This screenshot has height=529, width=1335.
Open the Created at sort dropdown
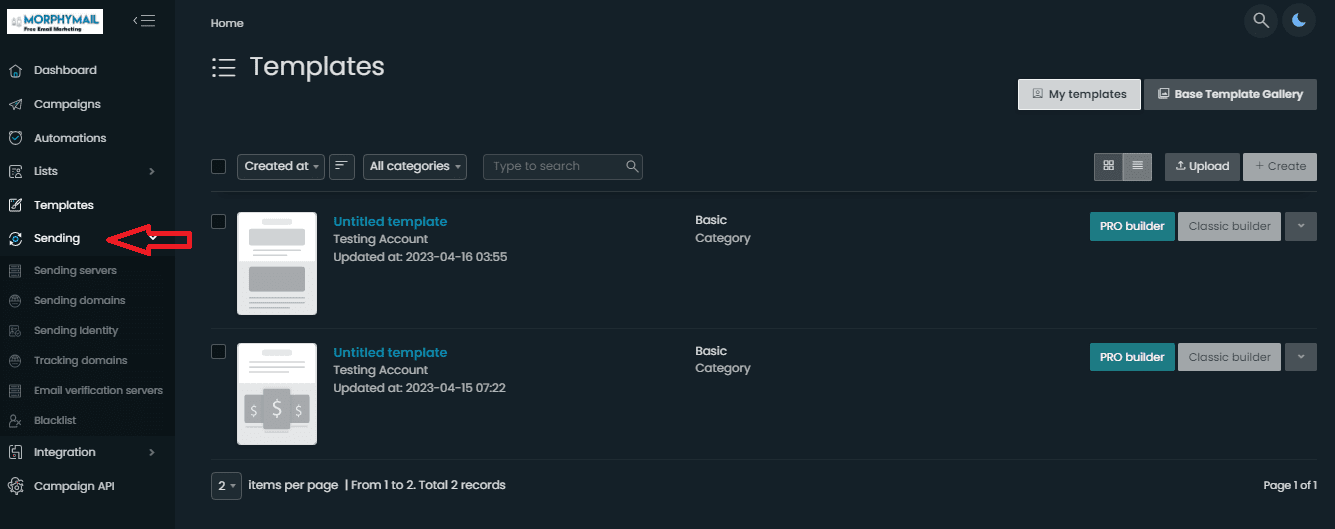(x=281, y=166)
